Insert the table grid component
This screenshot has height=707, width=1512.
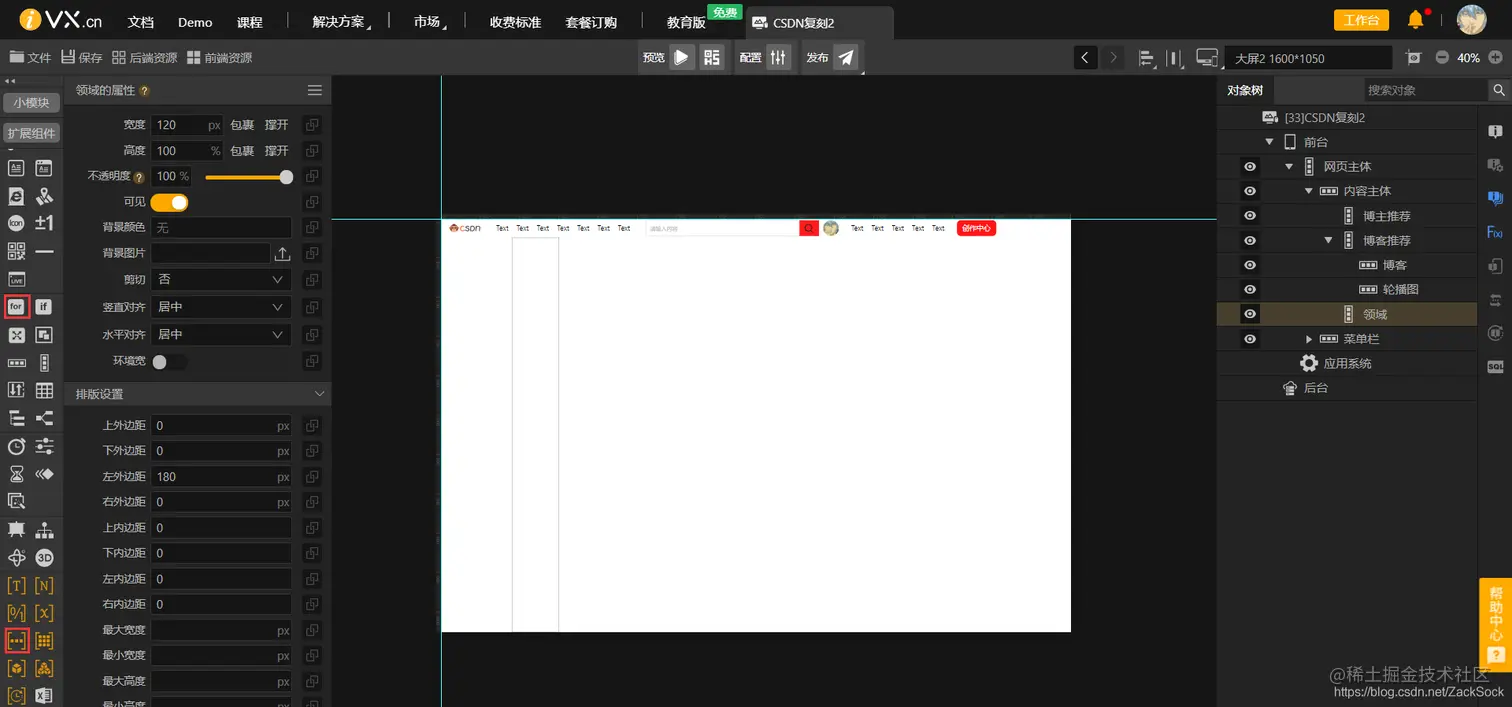[x=44, y=390]
